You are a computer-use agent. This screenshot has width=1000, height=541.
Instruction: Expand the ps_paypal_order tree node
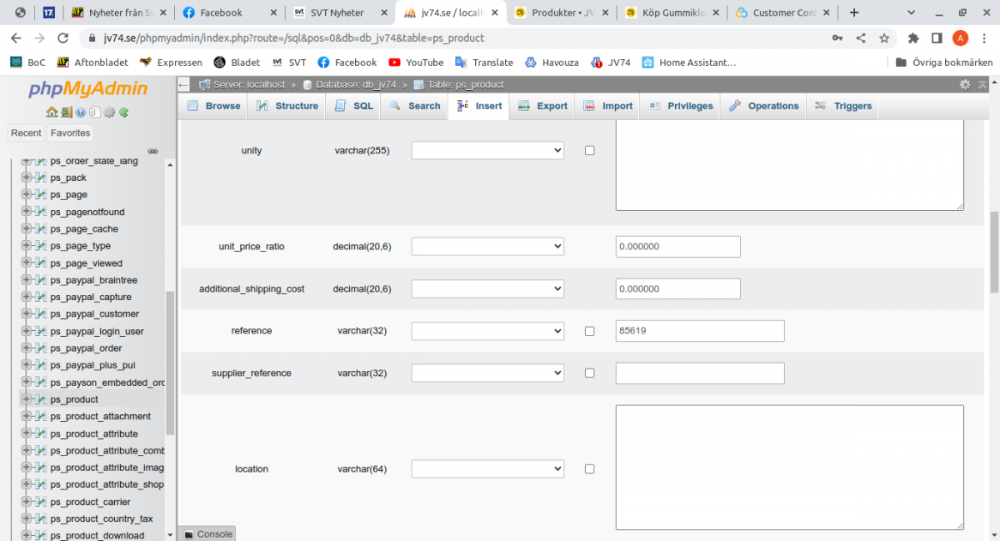[x=26, y=348]
